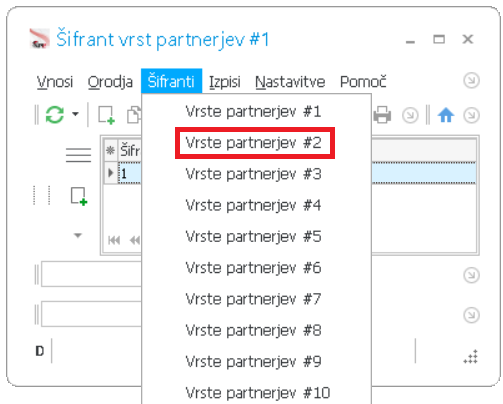Click the copy record toolbar icon
Viewport: 503px width, 404px height.
pyautogui.click(x=134, y=115)
